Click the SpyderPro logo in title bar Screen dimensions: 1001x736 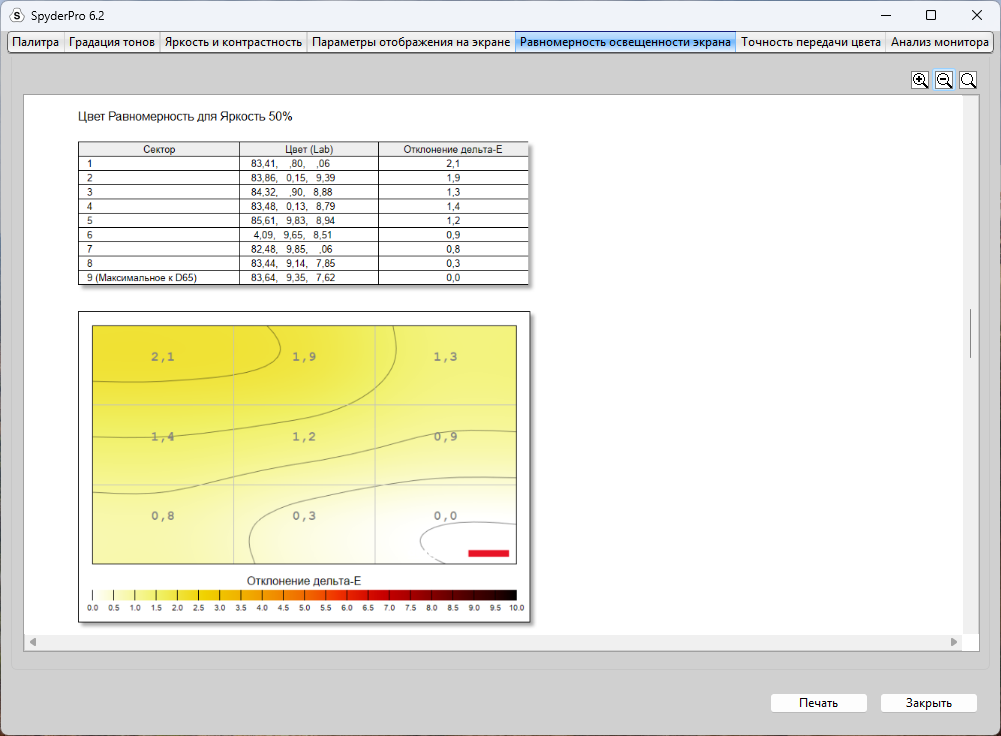click(17, 15)
